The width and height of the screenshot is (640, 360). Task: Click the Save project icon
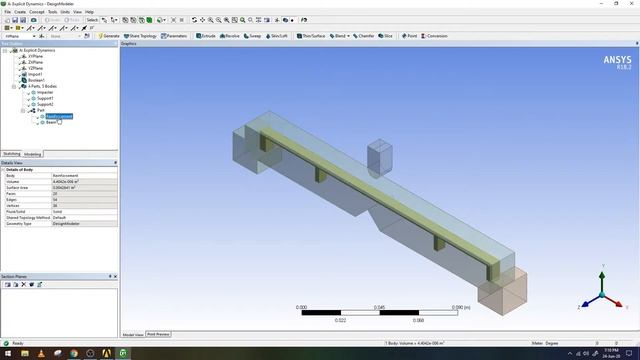15,20
